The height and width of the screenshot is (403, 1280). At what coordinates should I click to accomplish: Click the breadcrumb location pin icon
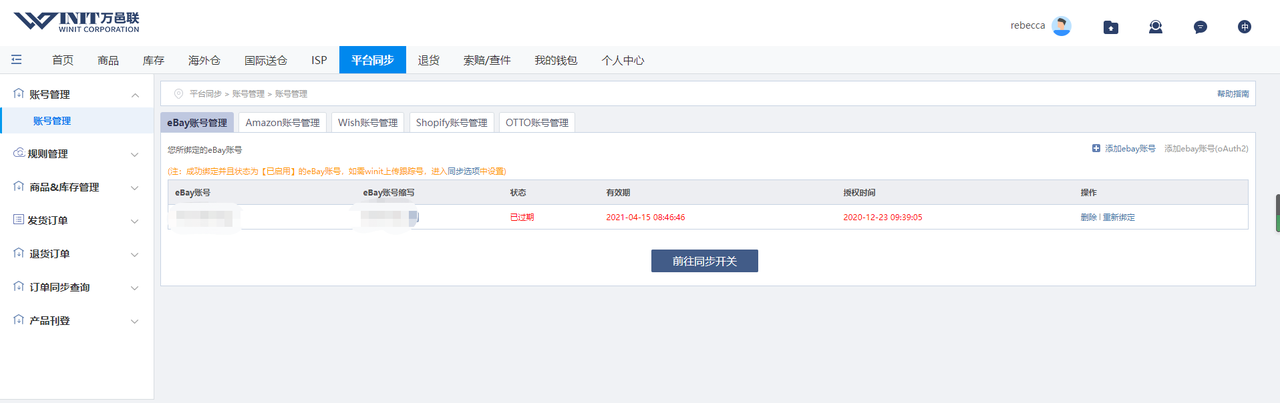tap(178, 93)
